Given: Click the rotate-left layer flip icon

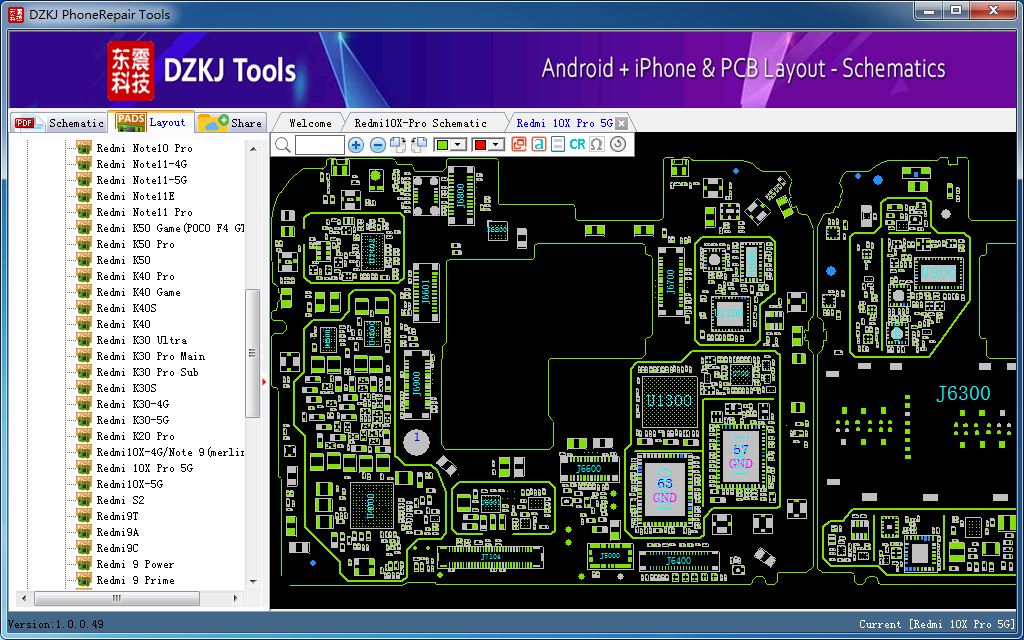Looking at the screenshot, I should [x=419, y=144].
